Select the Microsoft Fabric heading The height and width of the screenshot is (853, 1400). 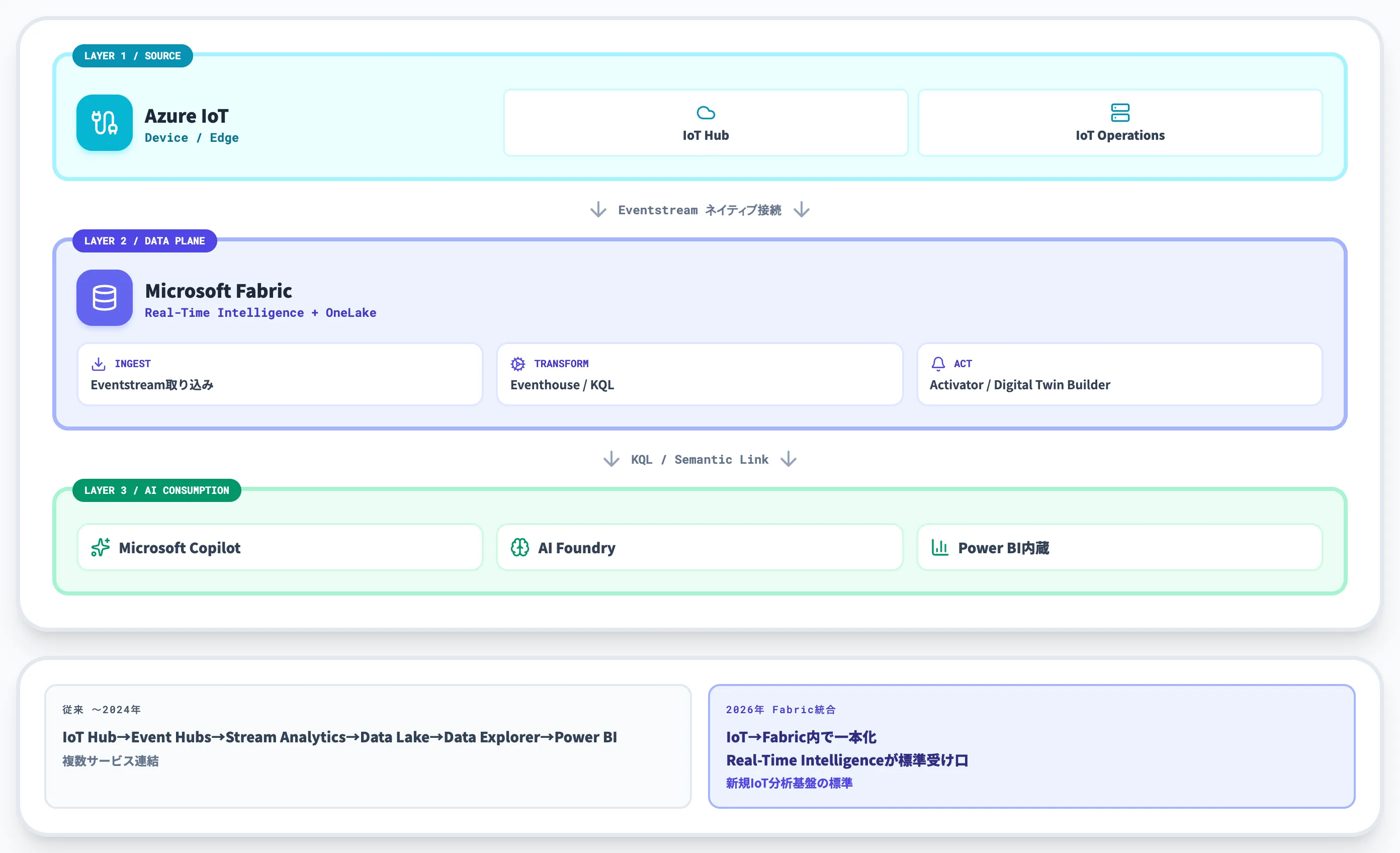(219, 291)
